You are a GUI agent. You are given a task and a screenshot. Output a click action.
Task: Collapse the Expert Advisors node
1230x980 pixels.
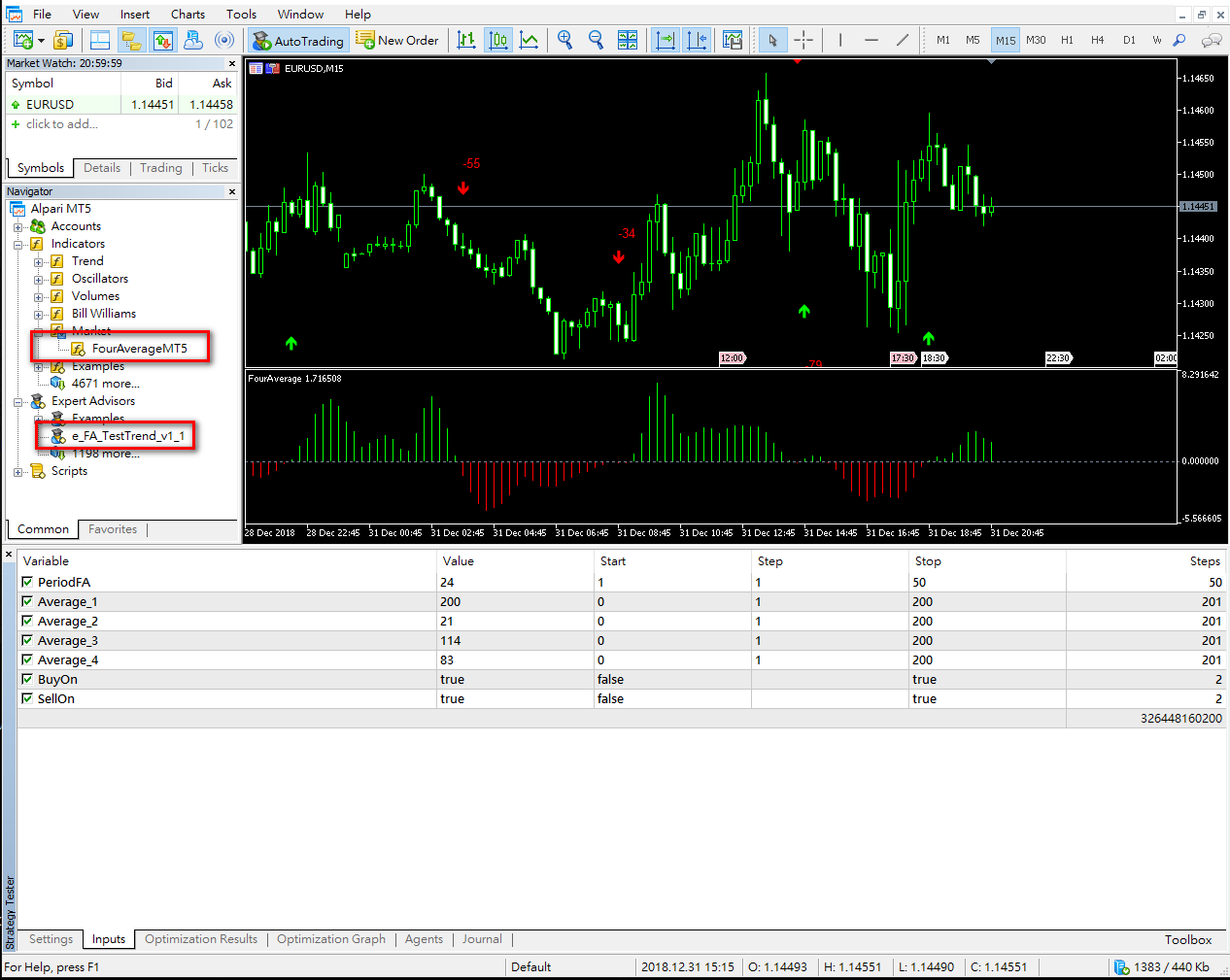18,401
